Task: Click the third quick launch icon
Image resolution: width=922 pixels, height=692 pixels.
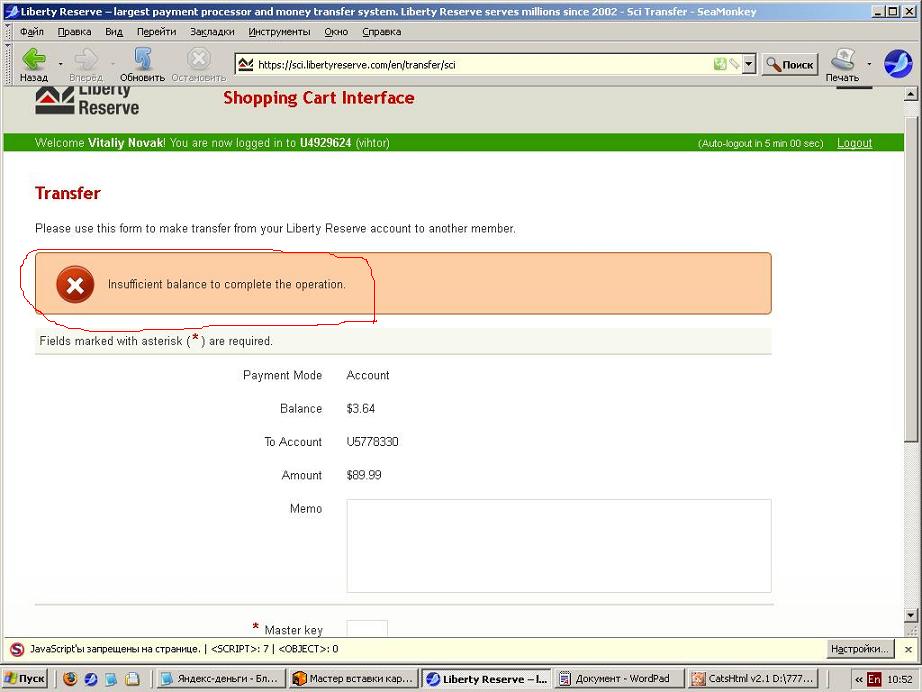Action: (x=111, y=679)
